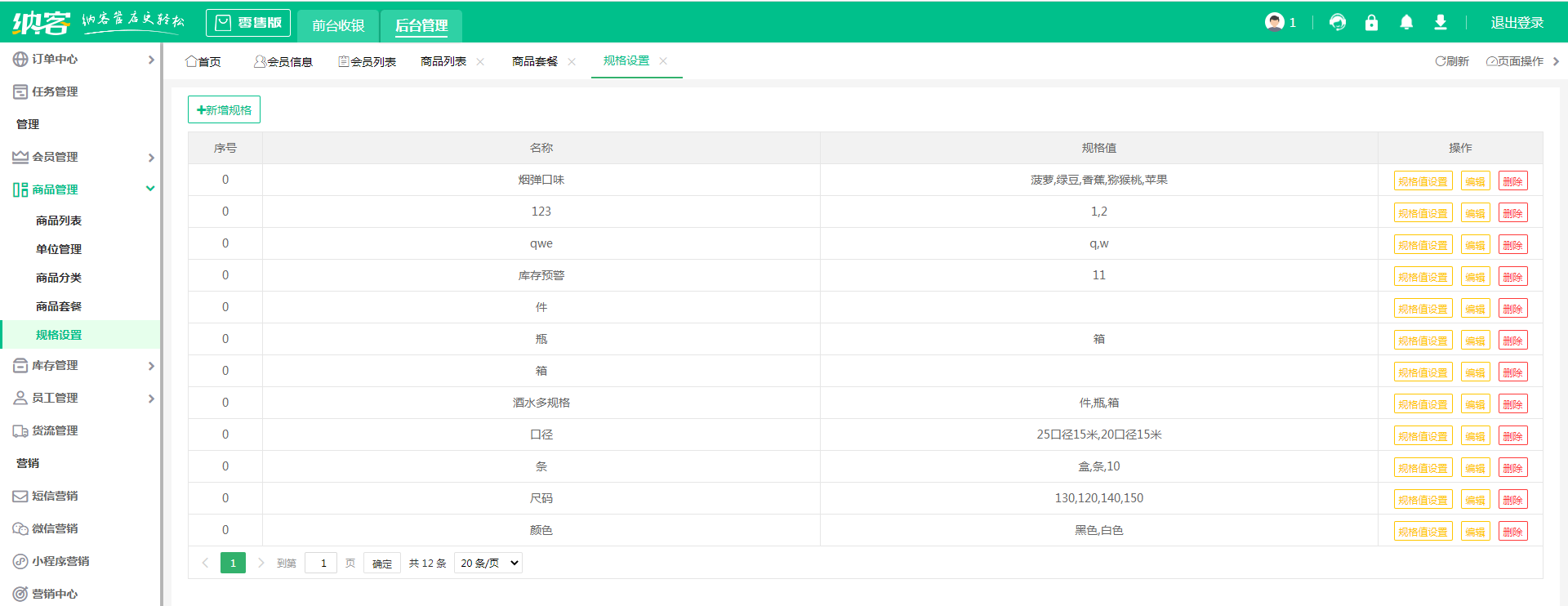Collapse the 商品管理 menu chevron
Viewport: 1568px width, 606px height.
coord(150,189)
